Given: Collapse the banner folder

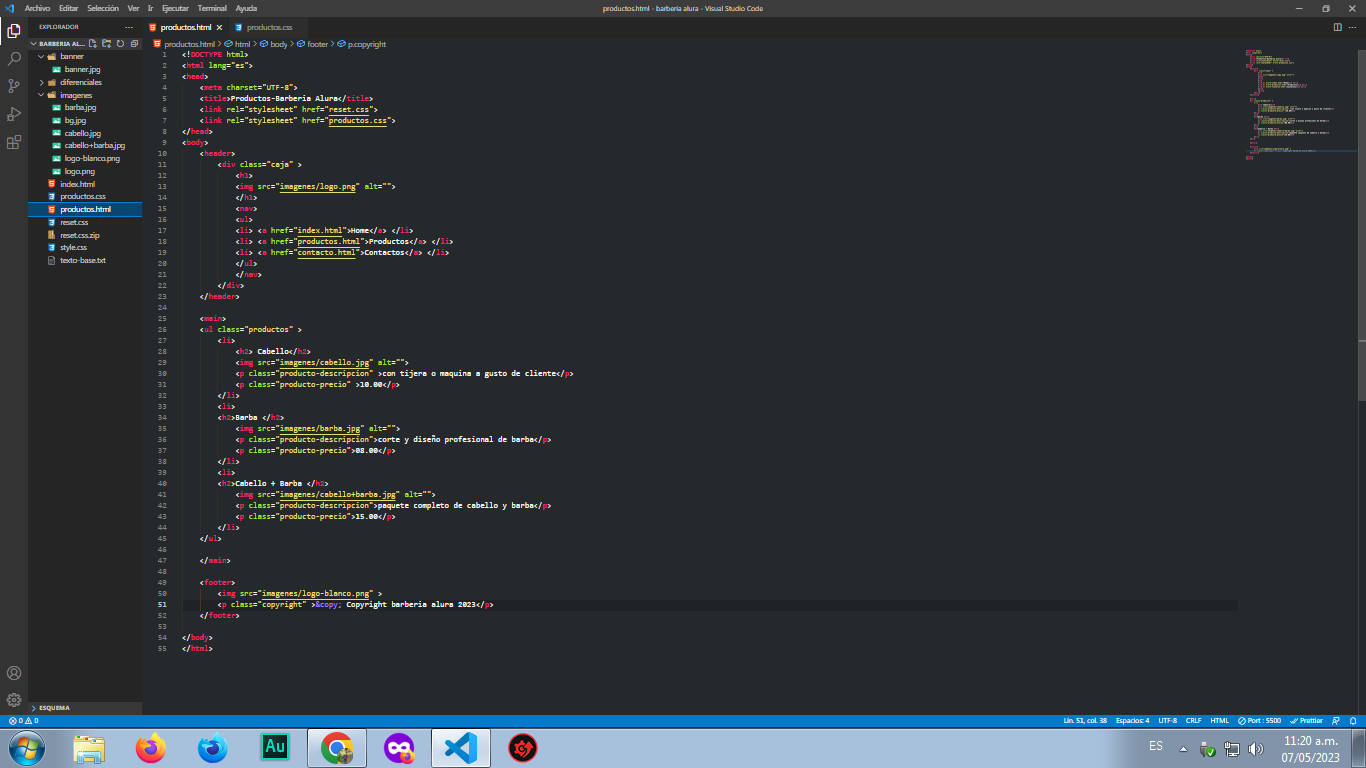Looking at the screenshot, I should pyautogui.click(x=72, y=57).
